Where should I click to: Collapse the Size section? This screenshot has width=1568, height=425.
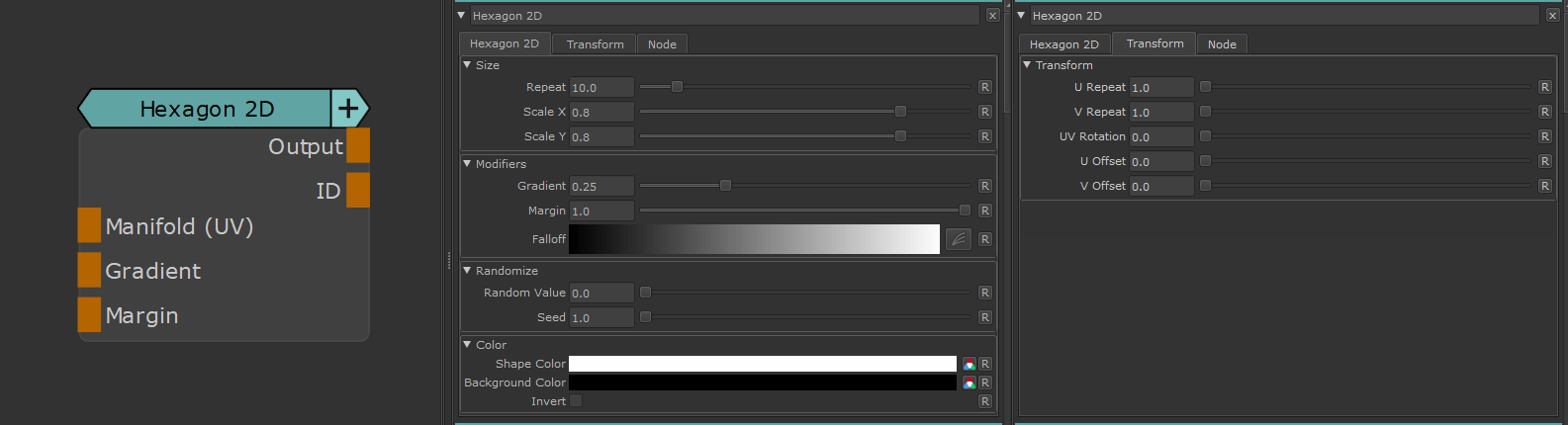point(467,65)
